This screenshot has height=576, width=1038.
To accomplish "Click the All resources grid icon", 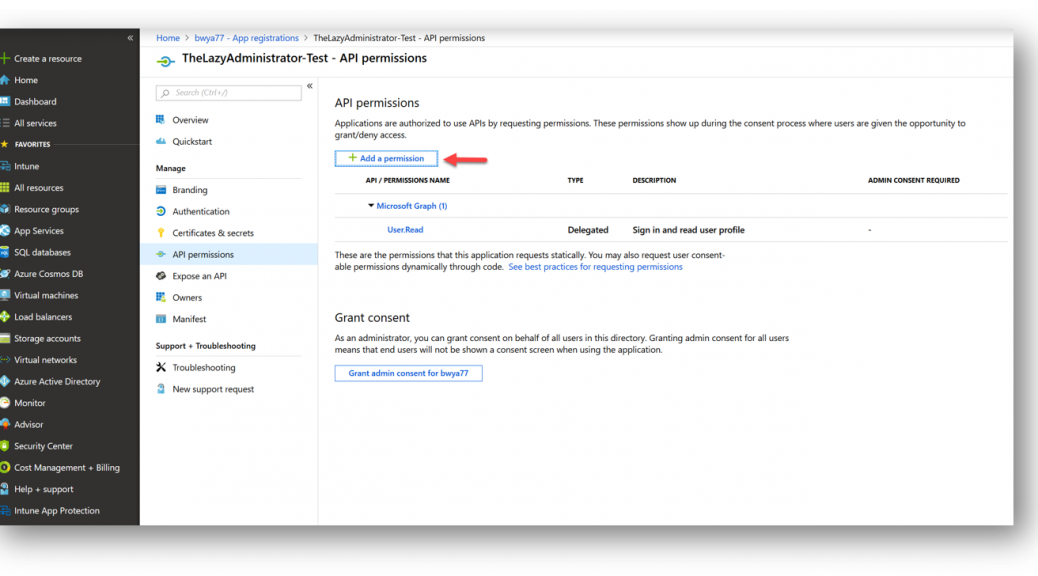I will 5,187.
